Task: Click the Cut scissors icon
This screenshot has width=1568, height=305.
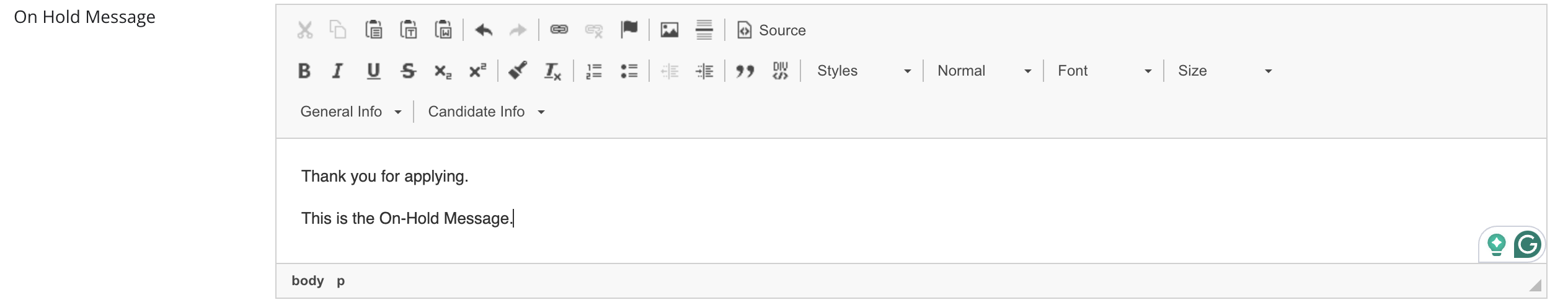Action: pyautogui.click(x=304, y=30)
